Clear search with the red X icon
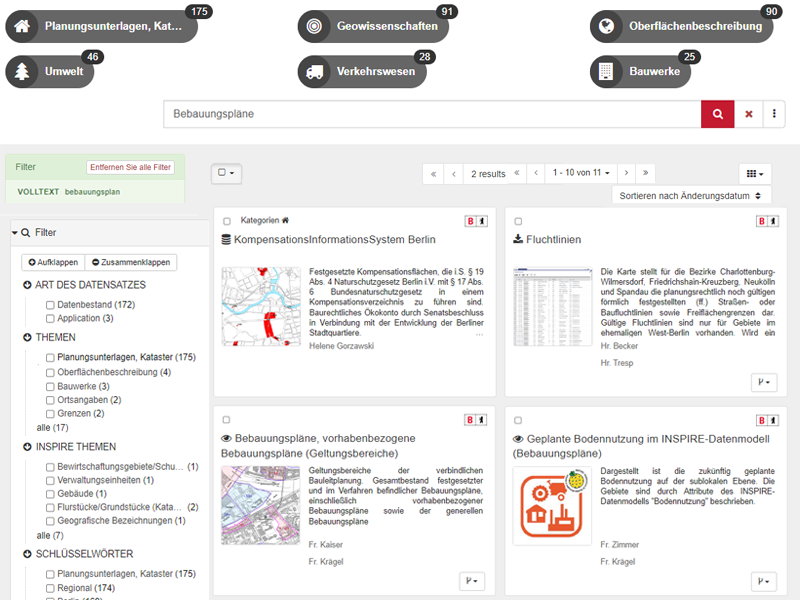800x600 pixels. click(x=748, y=114)
